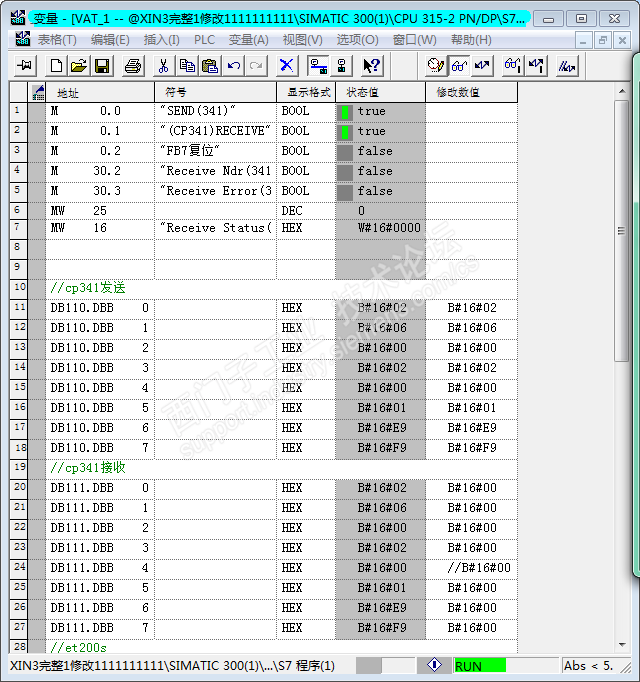The height and width of the screenshot is (682, 640).
Task: Click modify value B#16#F9 for DB110.DBB 7
Action: pyautogui.click(x=472, y=448)
